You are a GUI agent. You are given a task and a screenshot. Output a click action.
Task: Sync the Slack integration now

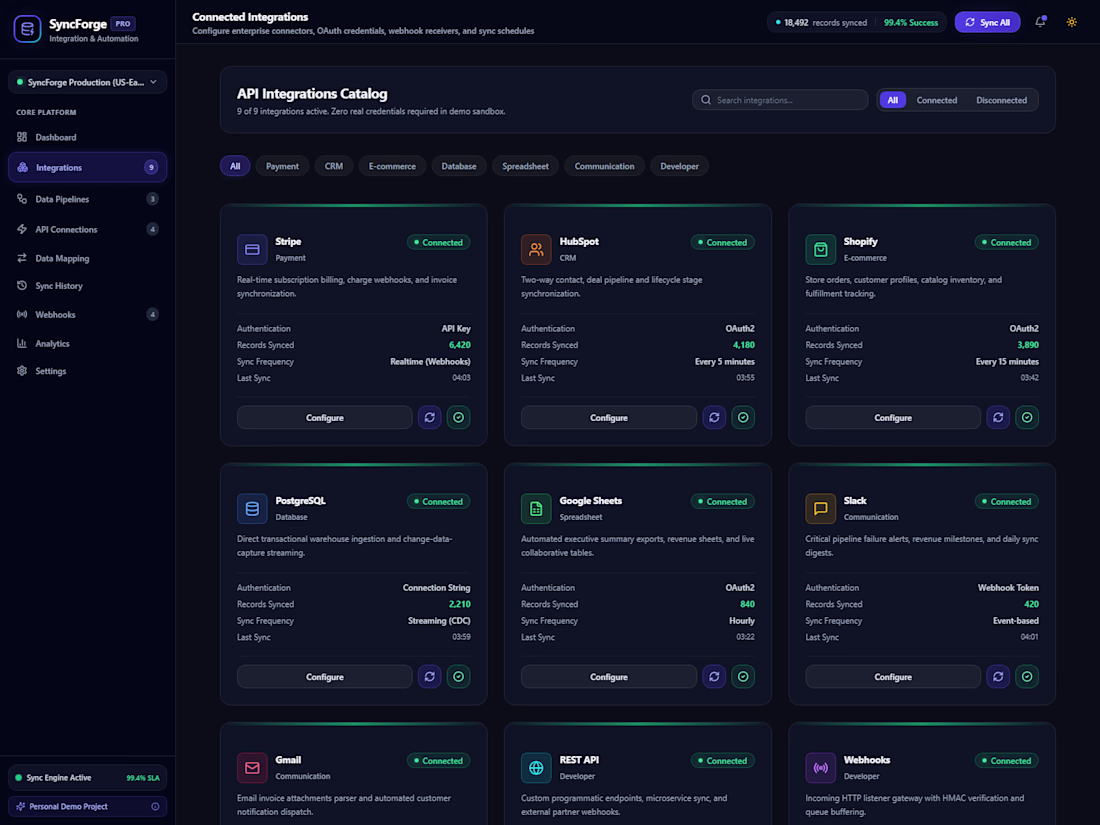[998, 677]
